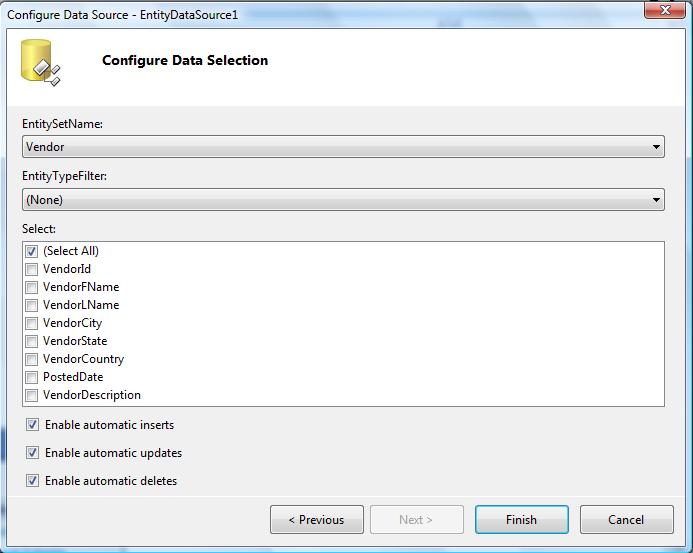Screen dimensions: 693x553
Task: Click the EntitySetName dropdown arrow
Action: pos(656,147)
